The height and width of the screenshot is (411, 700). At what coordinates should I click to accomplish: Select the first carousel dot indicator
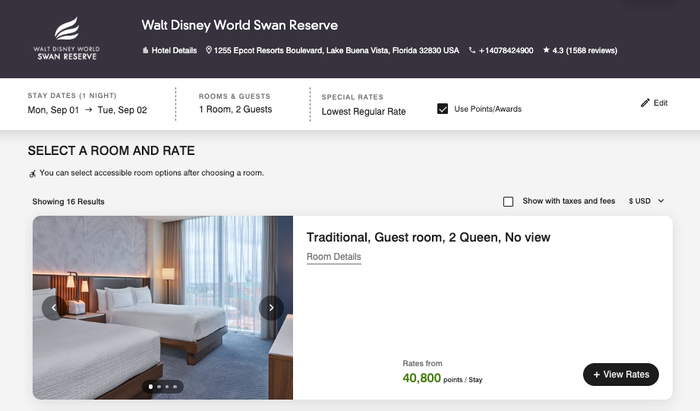click(x=151, y=386)
